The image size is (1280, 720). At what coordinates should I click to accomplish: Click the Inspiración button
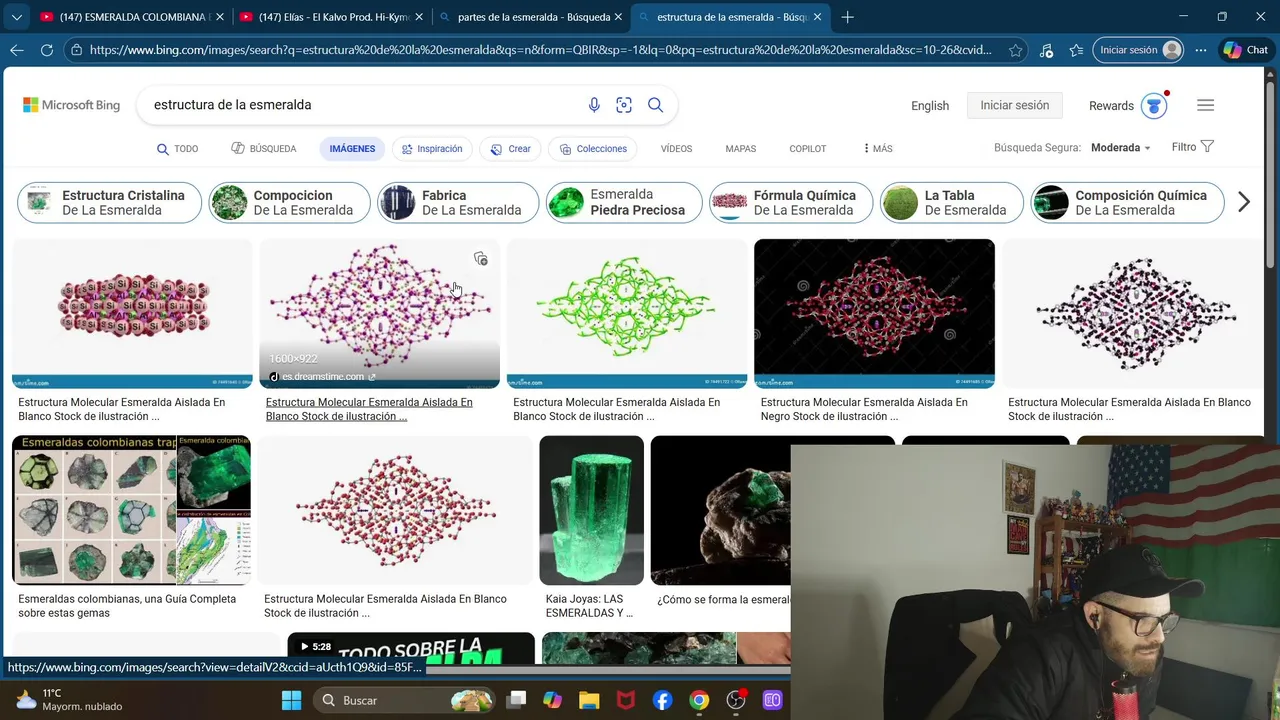point(432,149)
